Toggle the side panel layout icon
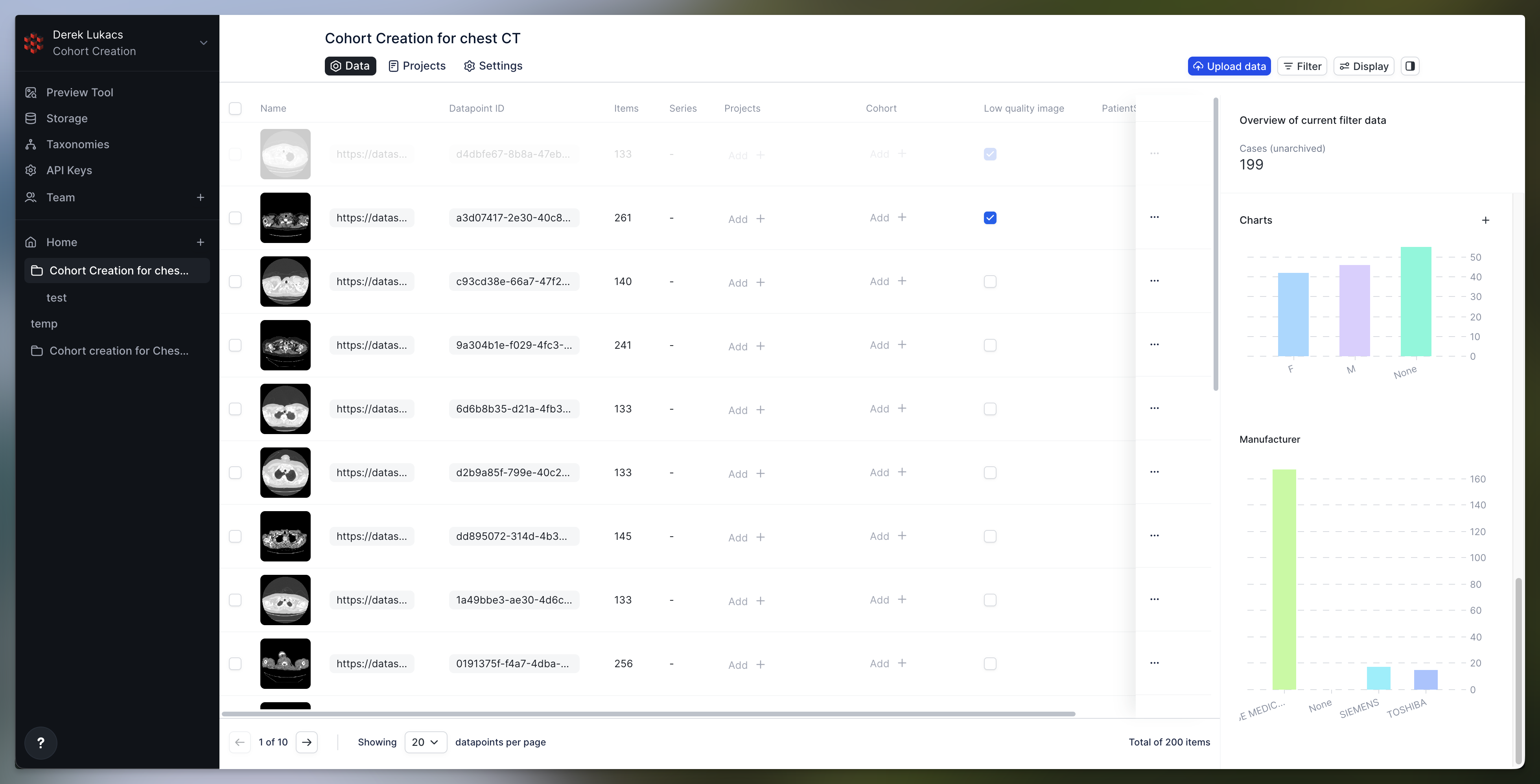This screenshot has width=1540, height=784. tap(1410, 66)
